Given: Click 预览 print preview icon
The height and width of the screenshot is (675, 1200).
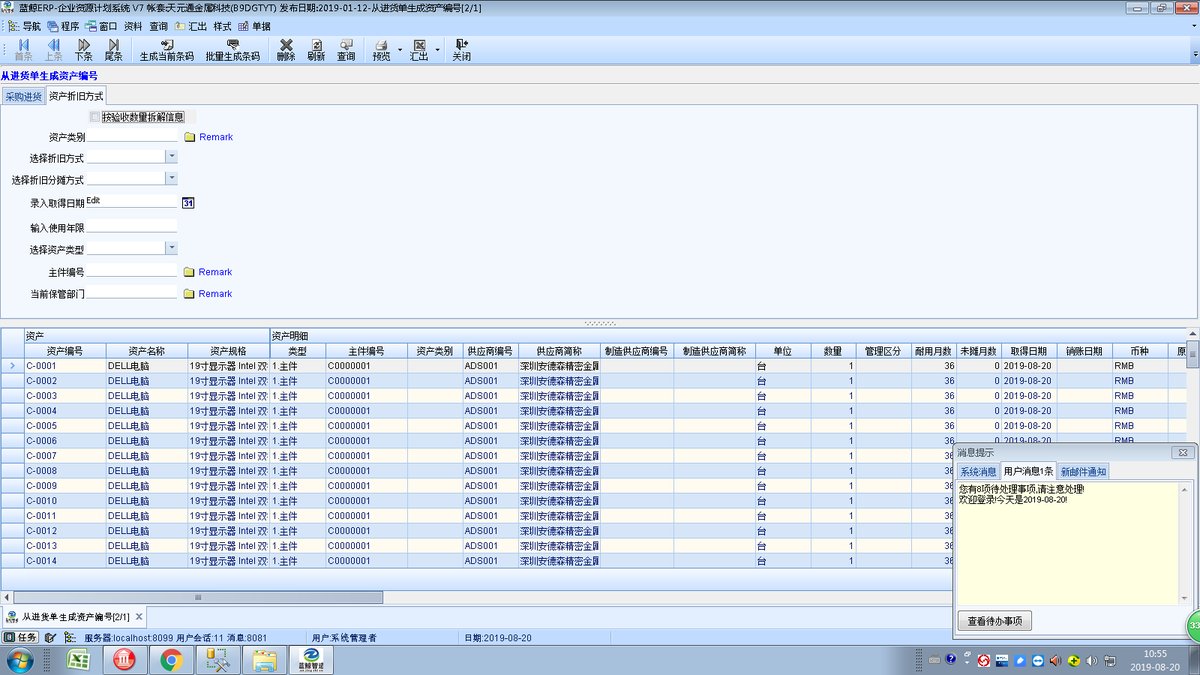Looking at the screenshot, I should tap(381, 50).
